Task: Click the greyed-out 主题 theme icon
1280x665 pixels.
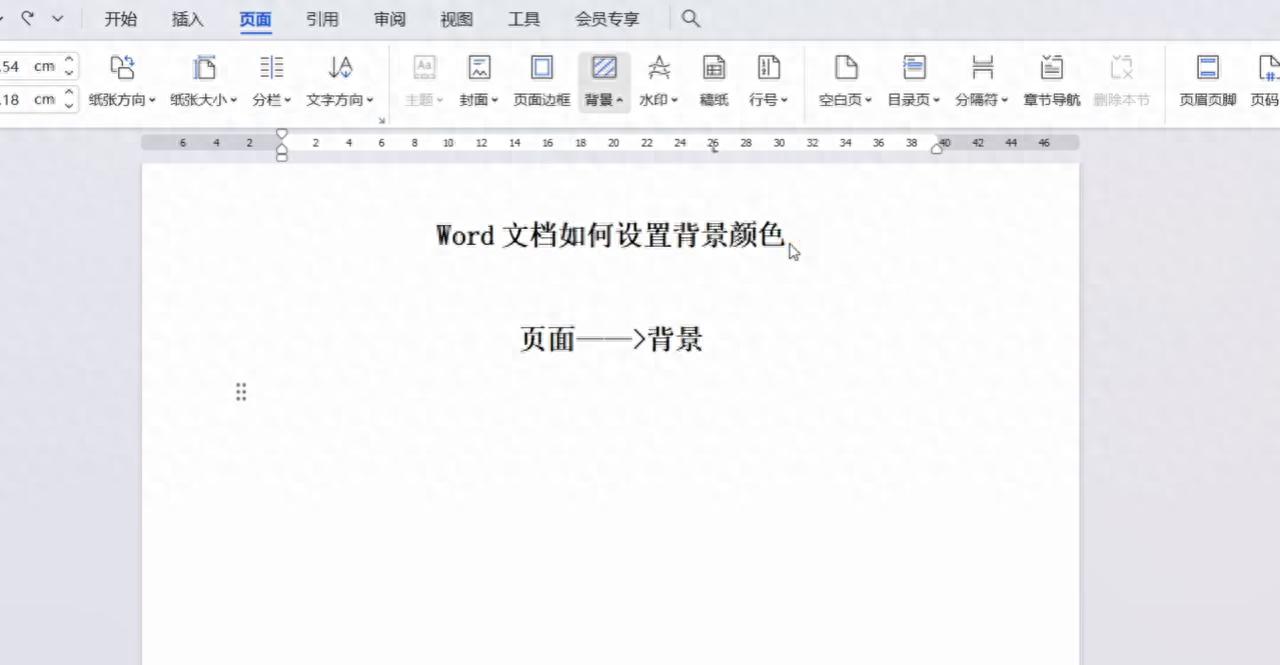Action: click(x=424, y=67)
